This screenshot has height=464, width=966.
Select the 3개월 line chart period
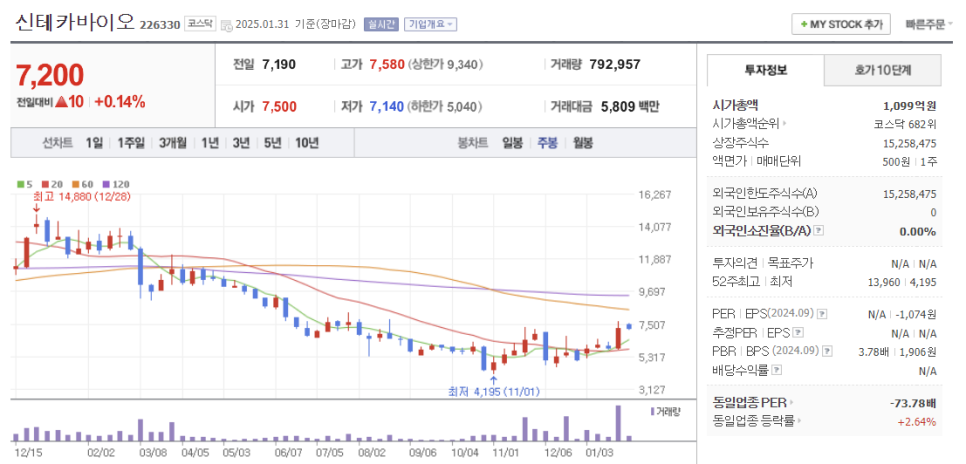pos(172,143)
